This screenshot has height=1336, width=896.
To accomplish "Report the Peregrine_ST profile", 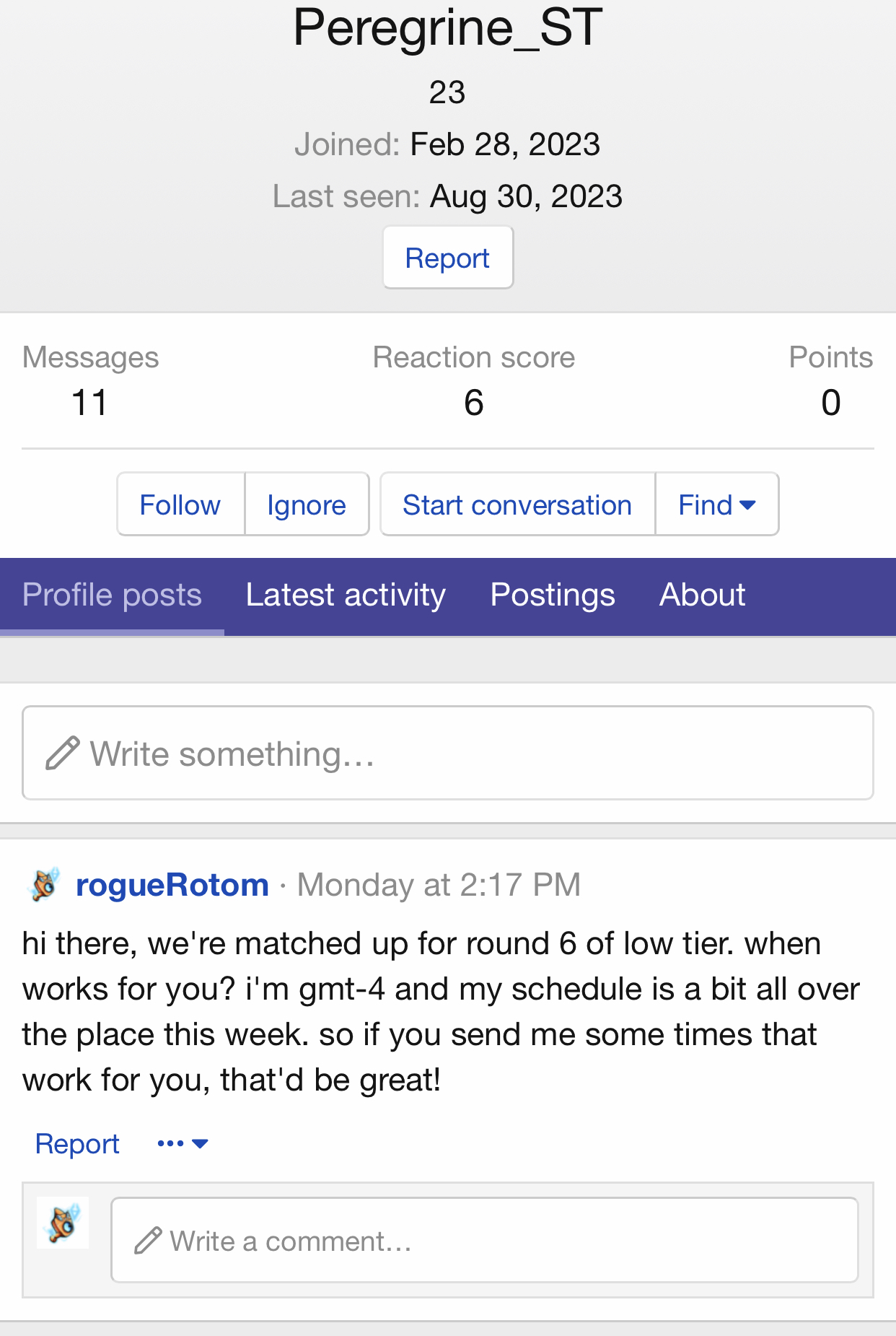I will click(x=447, y=258).
